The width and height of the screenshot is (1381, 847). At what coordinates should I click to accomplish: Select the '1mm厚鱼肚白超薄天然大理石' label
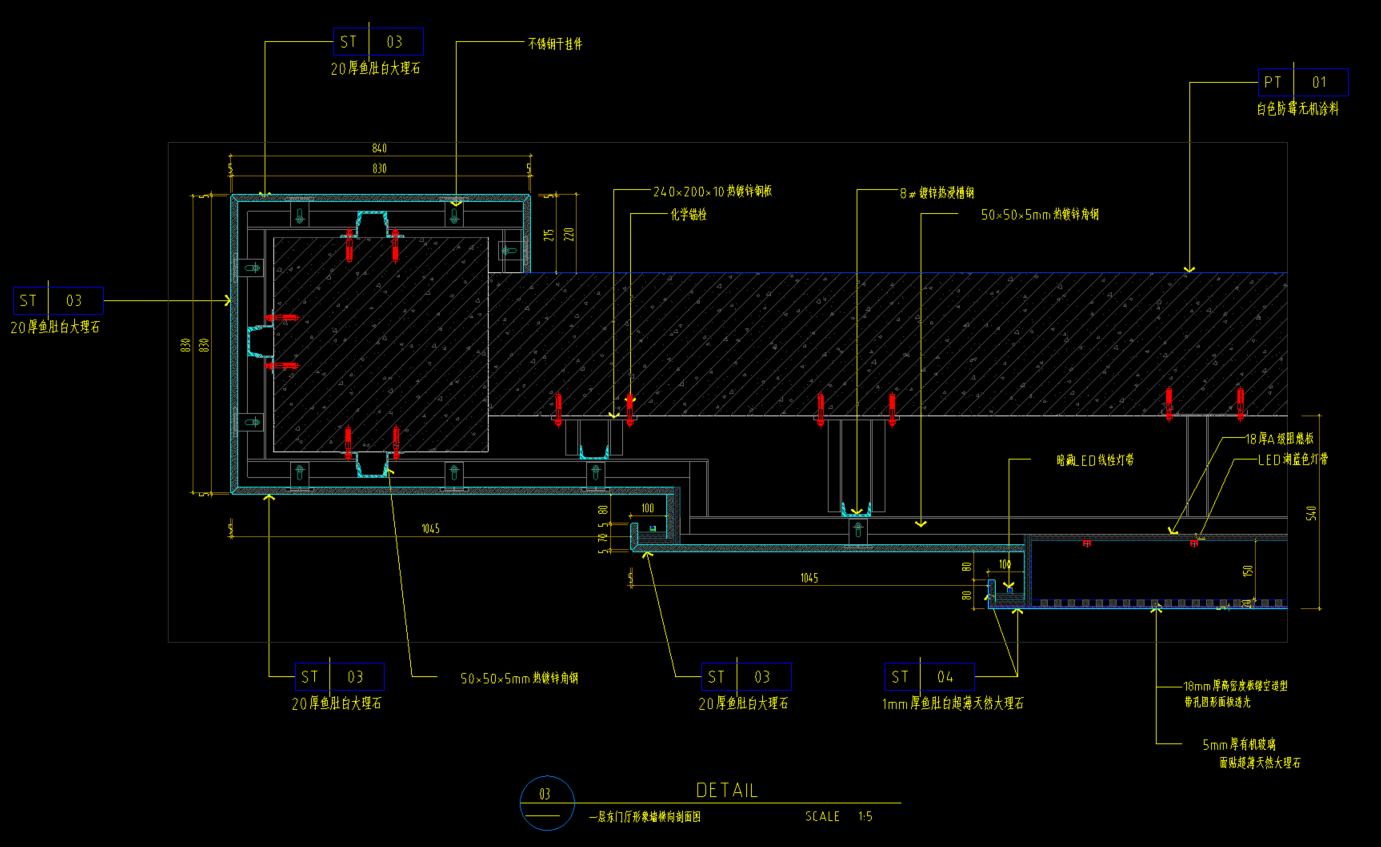tap(953, 704)
